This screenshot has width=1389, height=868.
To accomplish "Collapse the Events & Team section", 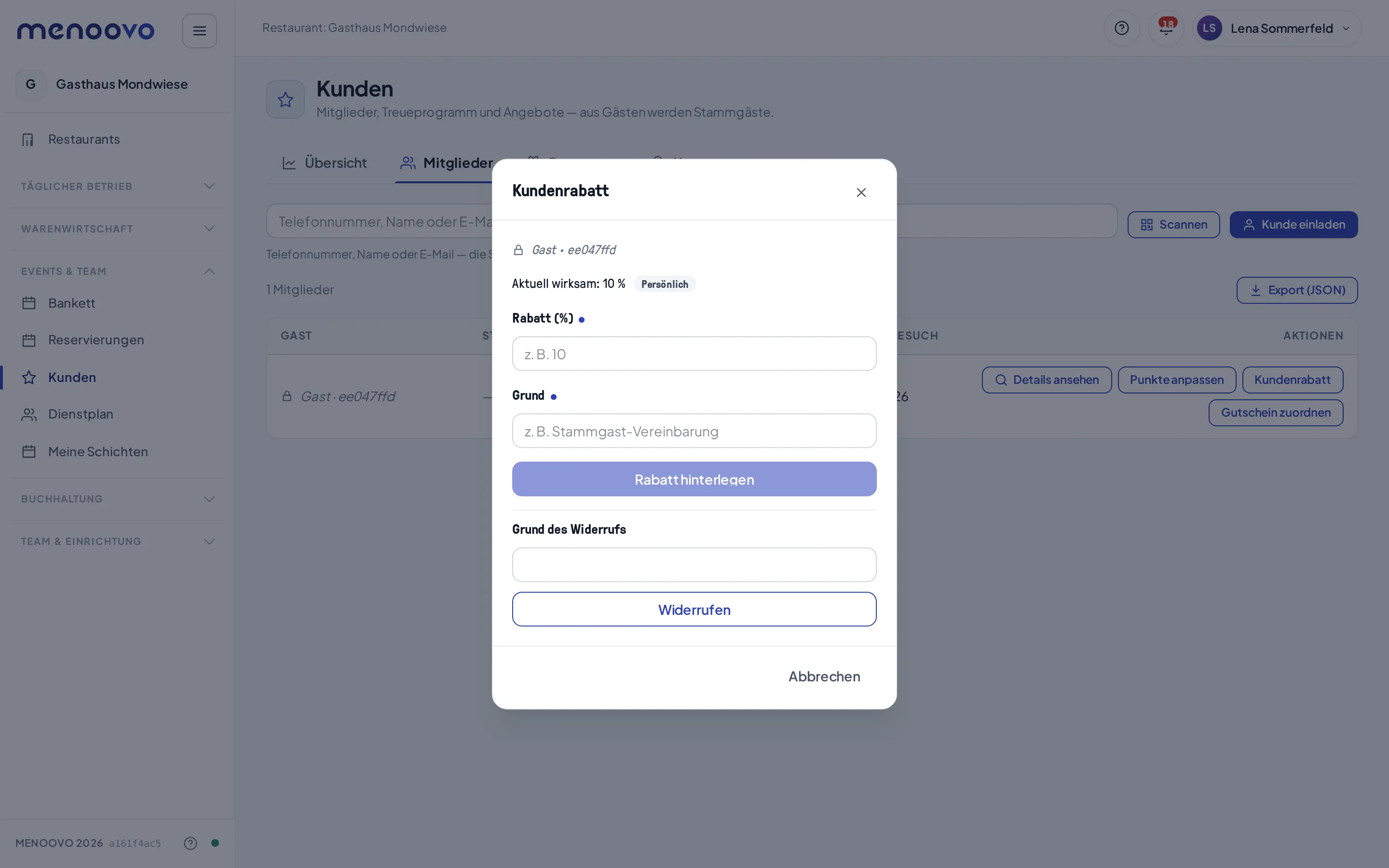I will [x=117, y=271].
